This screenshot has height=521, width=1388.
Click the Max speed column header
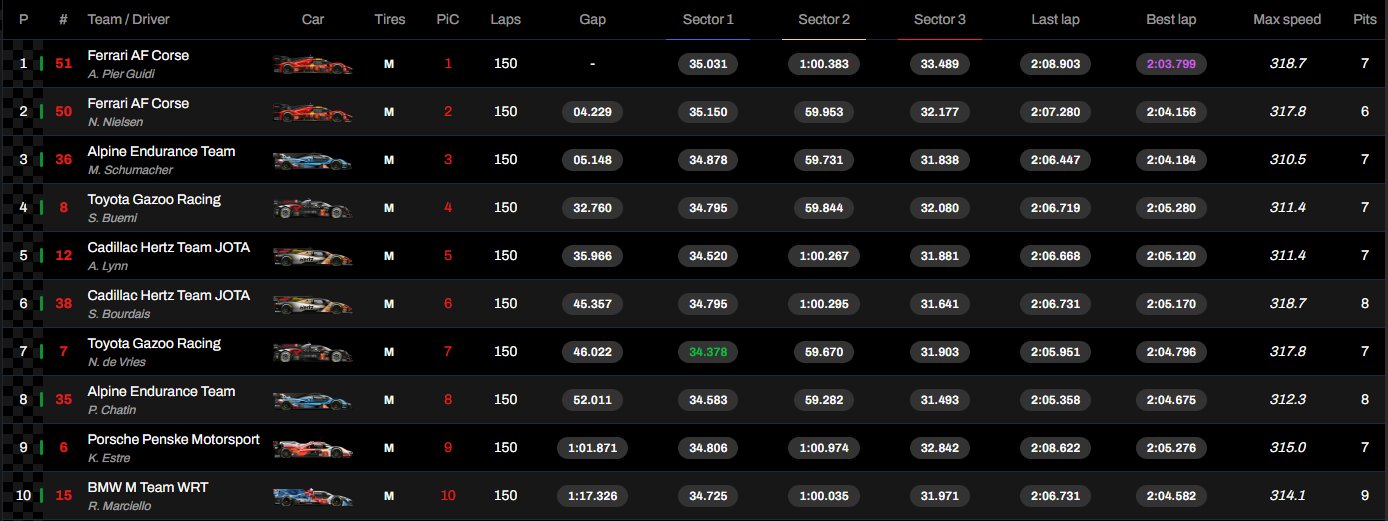[1287, 20]
